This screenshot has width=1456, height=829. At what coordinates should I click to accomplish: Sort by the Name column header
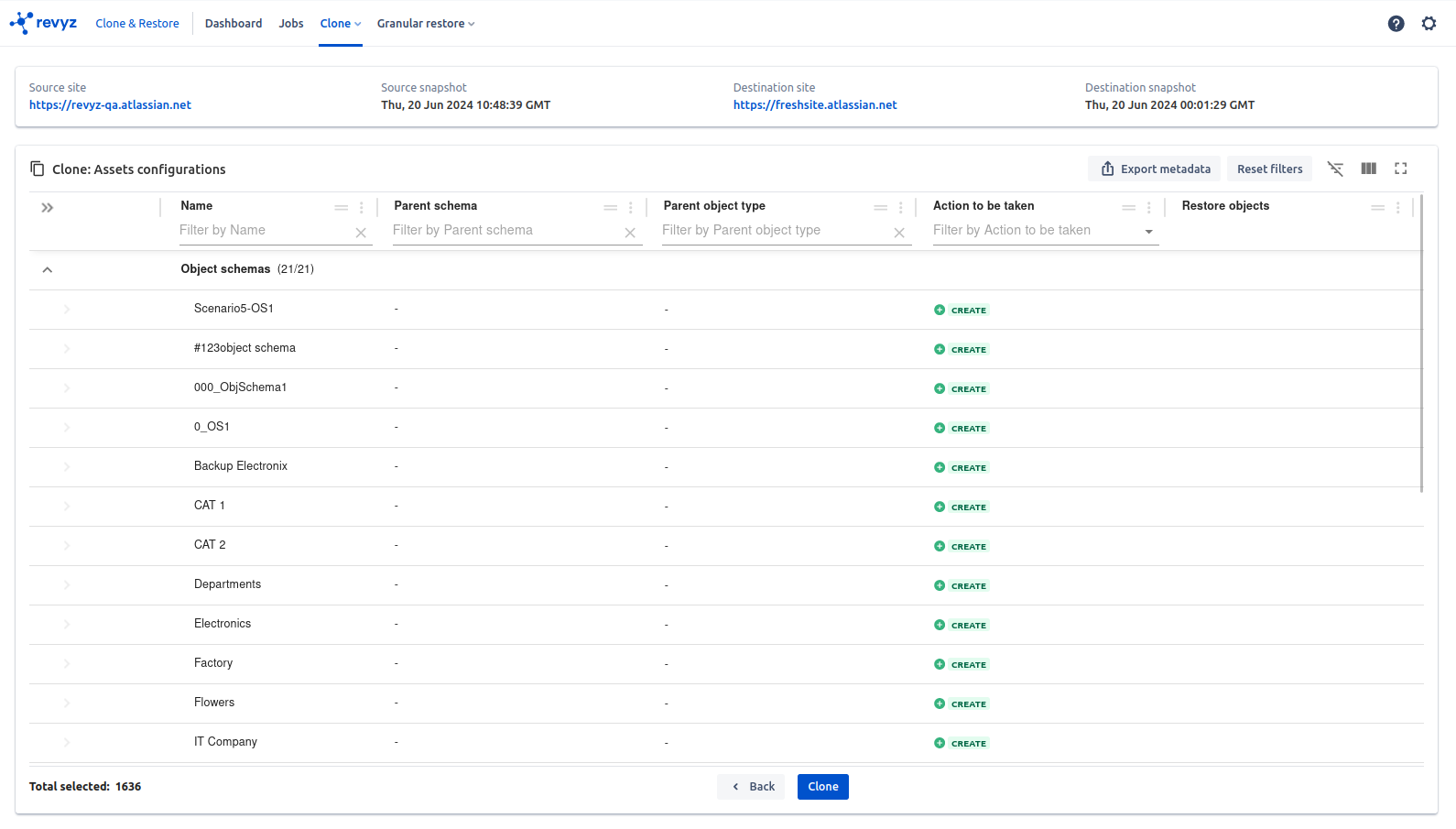pos(197,206)
